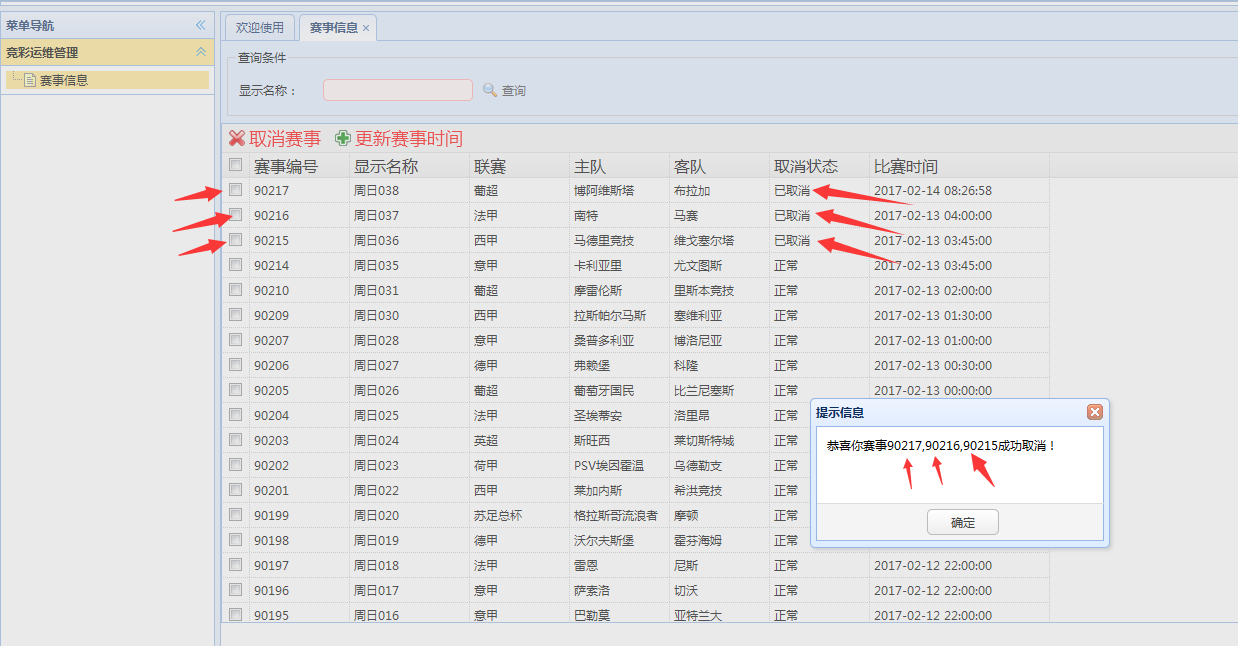Click the magnifier search icon beside 查询
Image resolution: width=1238 pixels, height=646 pixels.
[490, 90]
